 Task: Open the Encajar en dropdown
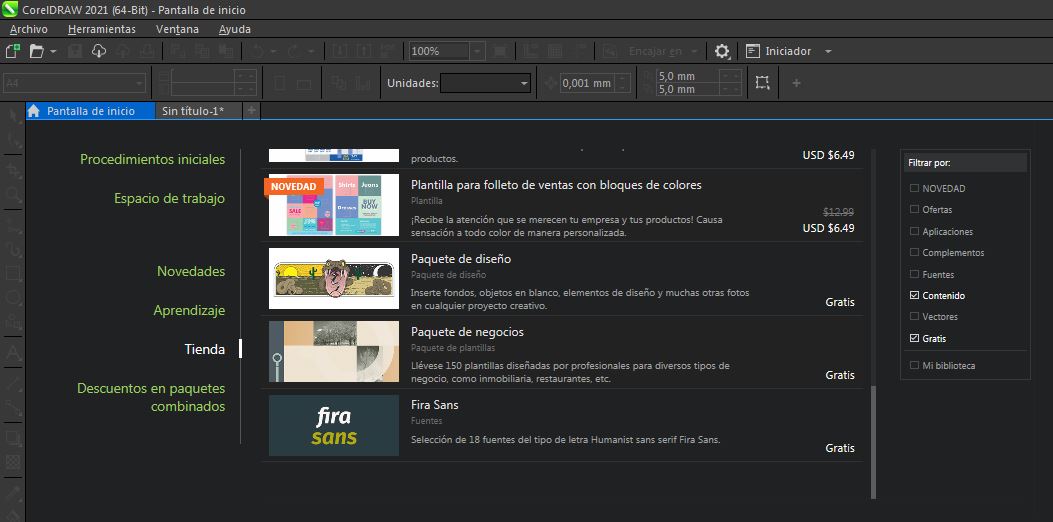click(x=661, y=51)
